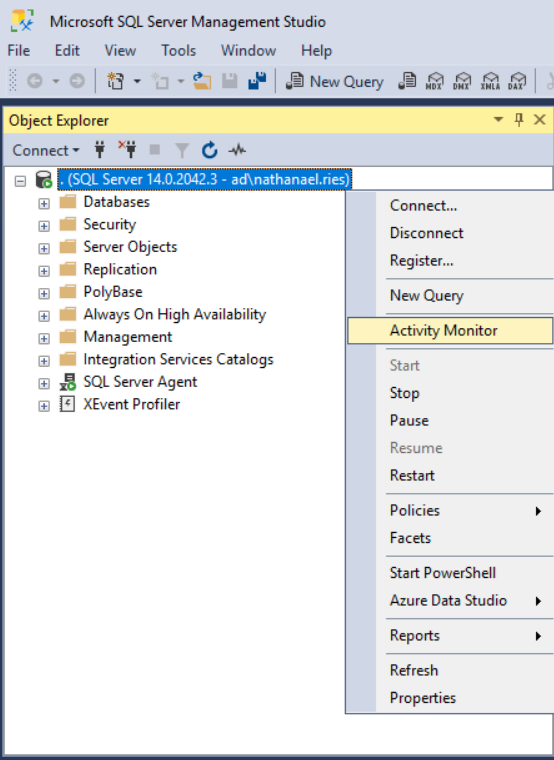Toggle the Object Explorer auto-hide pin
Screen dimensions: 554x760
[519, 120]
